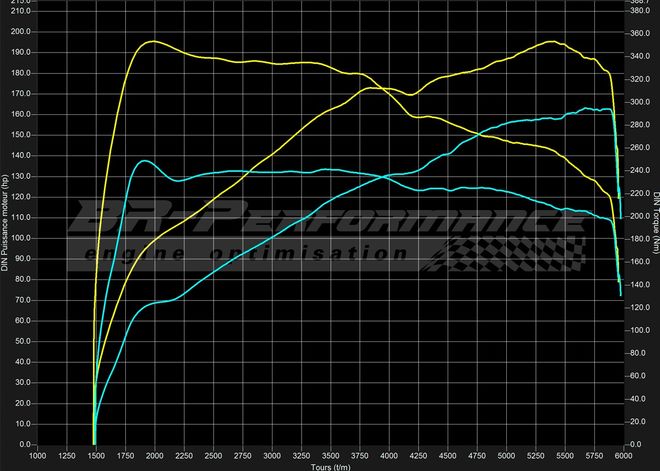Screen dimensions: 660x471
Task: Click the cyan torque curve peak near 1900 rpm
Action: pyautogui.click(x=145, y=160)
